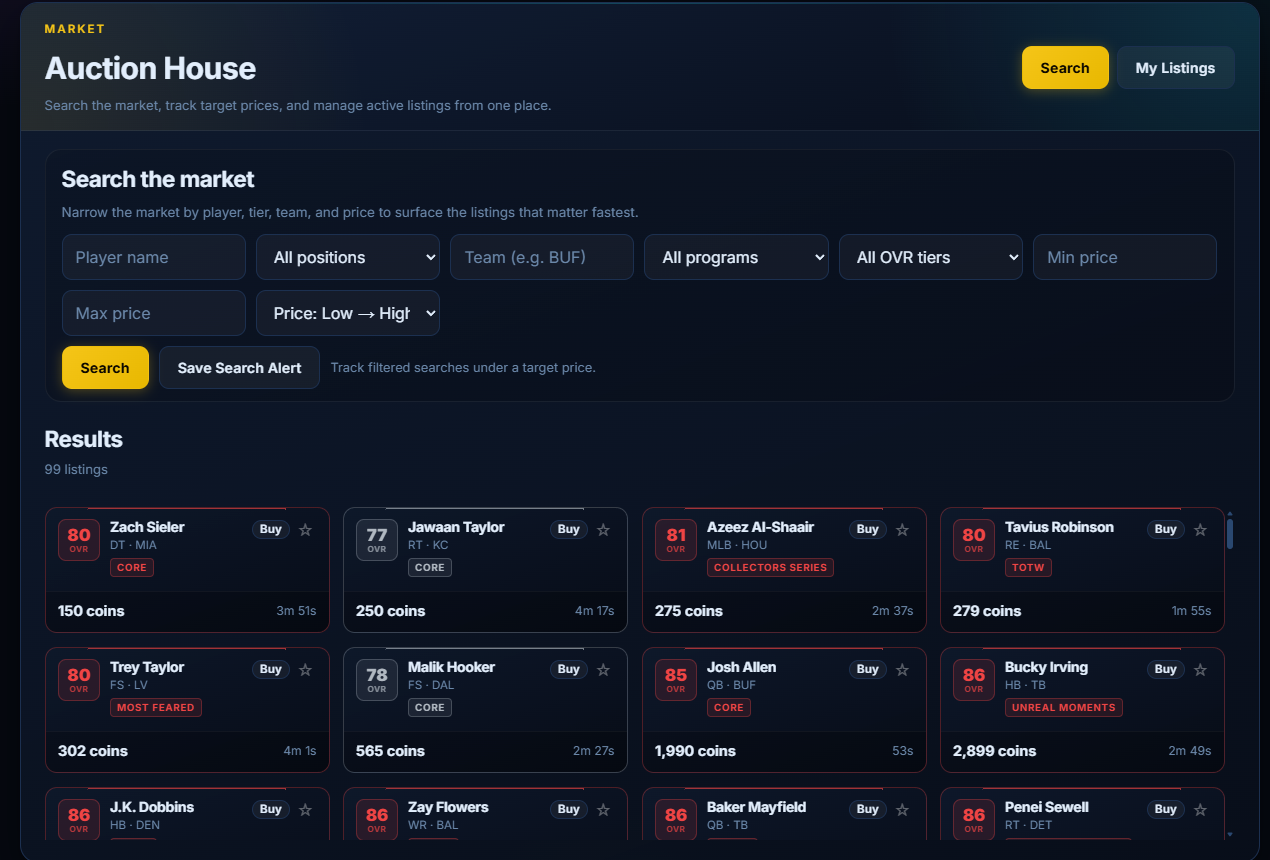Click the 150 coins price text
Screen dimensions: 1270x860
point(91,611)
